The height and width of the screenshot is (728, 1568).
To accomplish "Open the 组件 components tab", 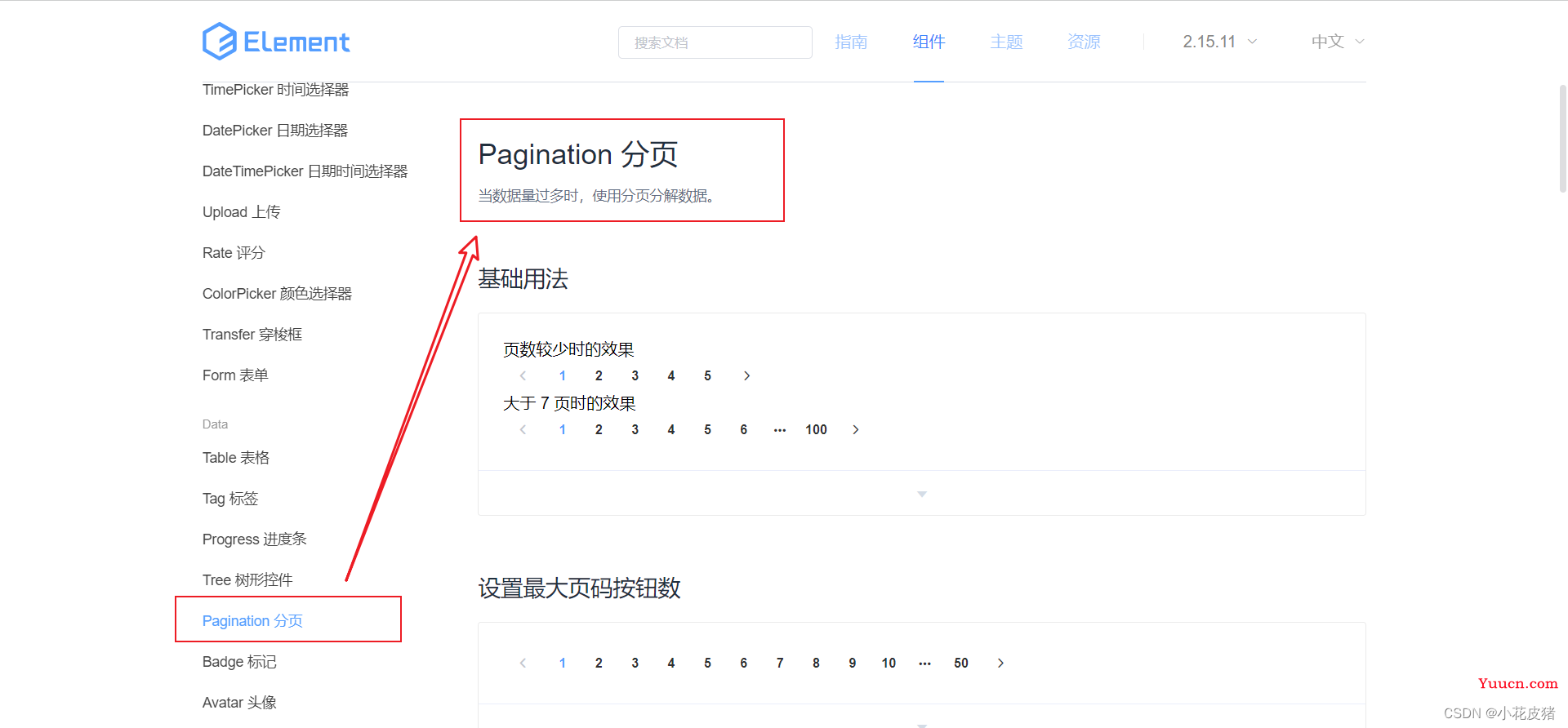I will [x=929, y=42].
